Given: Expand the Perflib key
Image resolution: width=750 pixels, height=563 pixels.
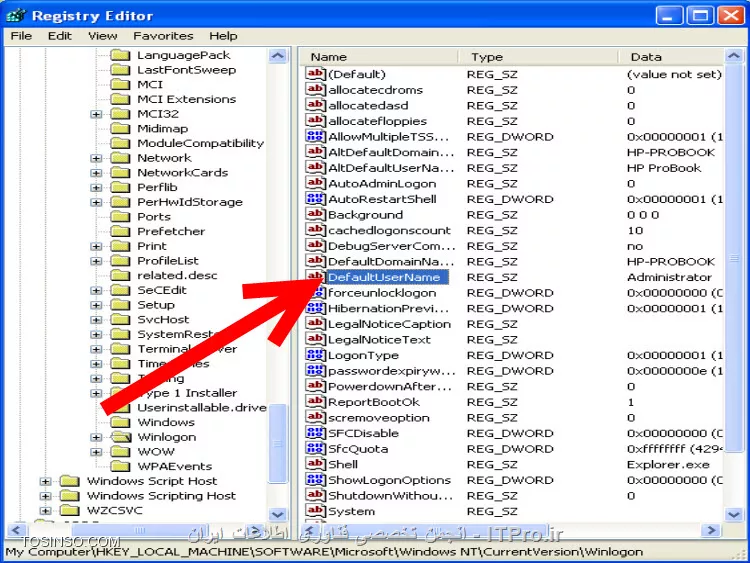Looking at the screenshot, I should coord(96,188).
